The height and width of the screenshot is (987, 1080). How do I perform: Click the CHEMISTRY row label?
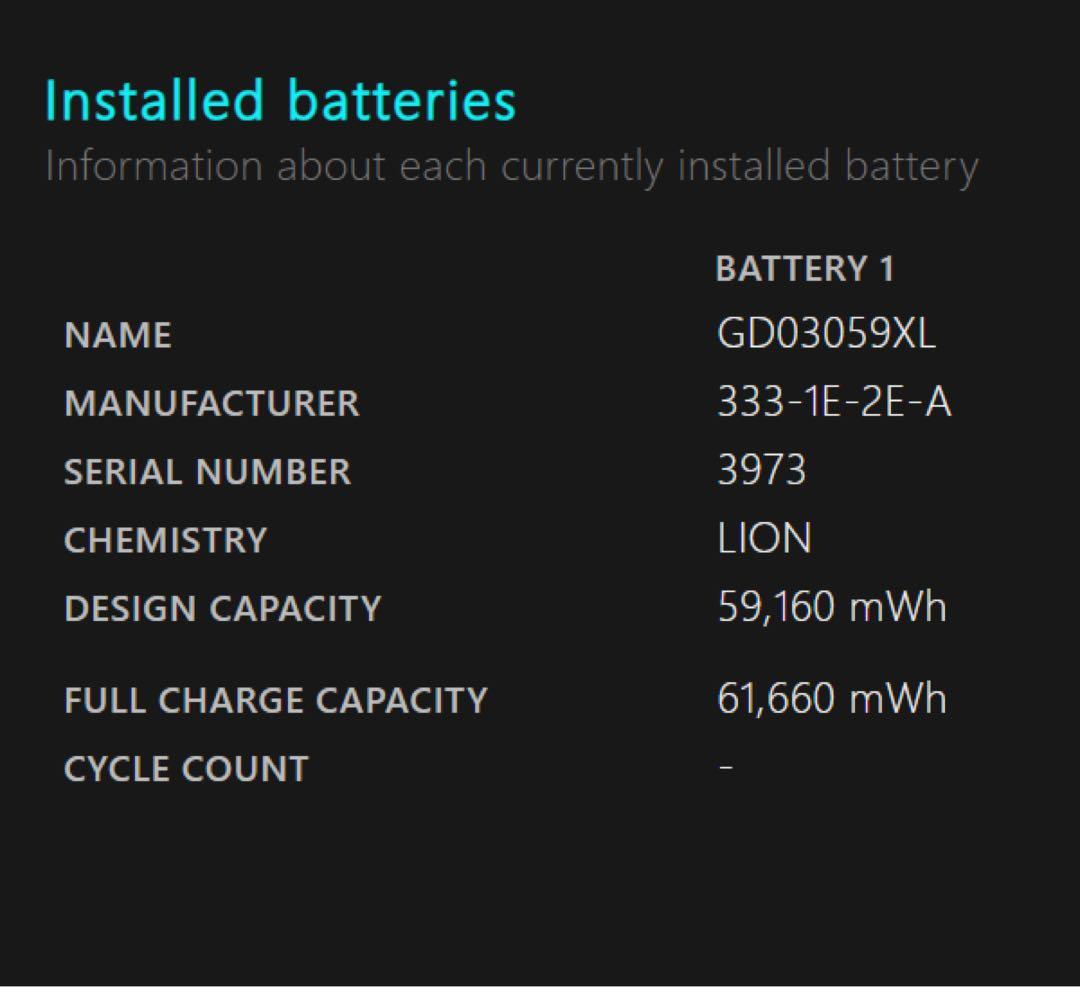point(165,540)
